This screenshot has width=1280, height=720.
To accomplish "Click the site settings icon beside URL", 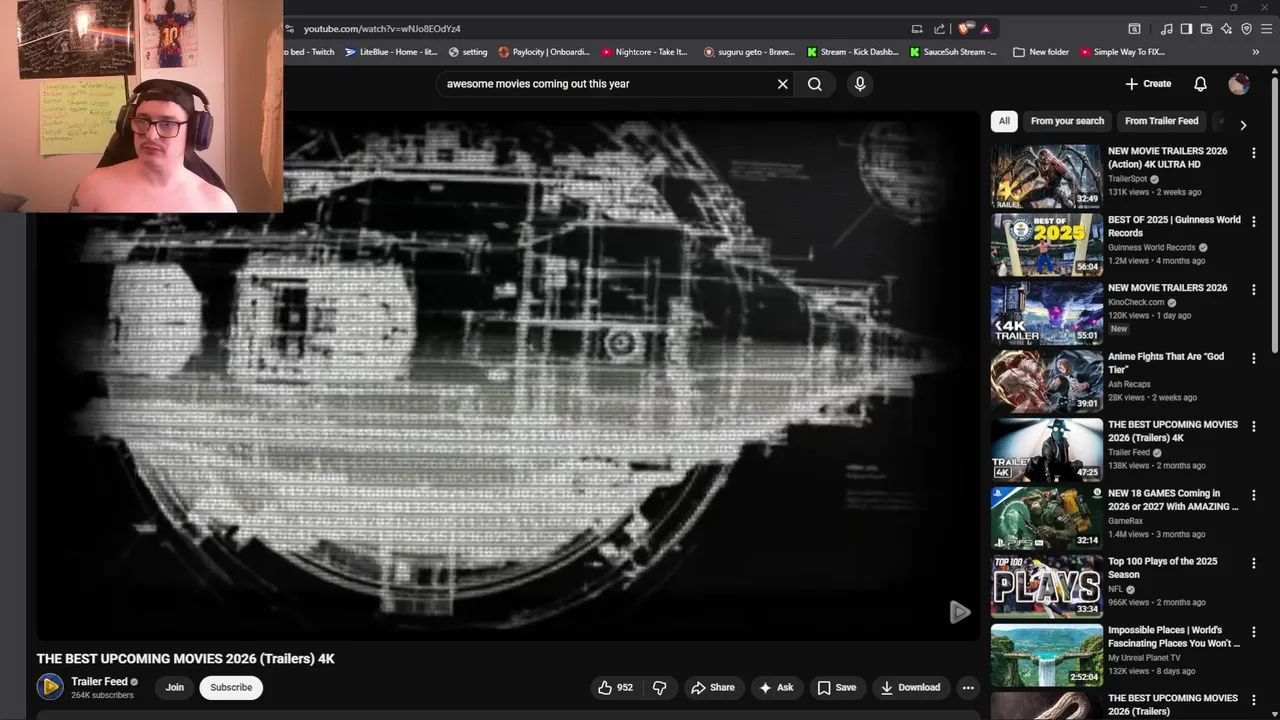I will (x=289, y=29).
